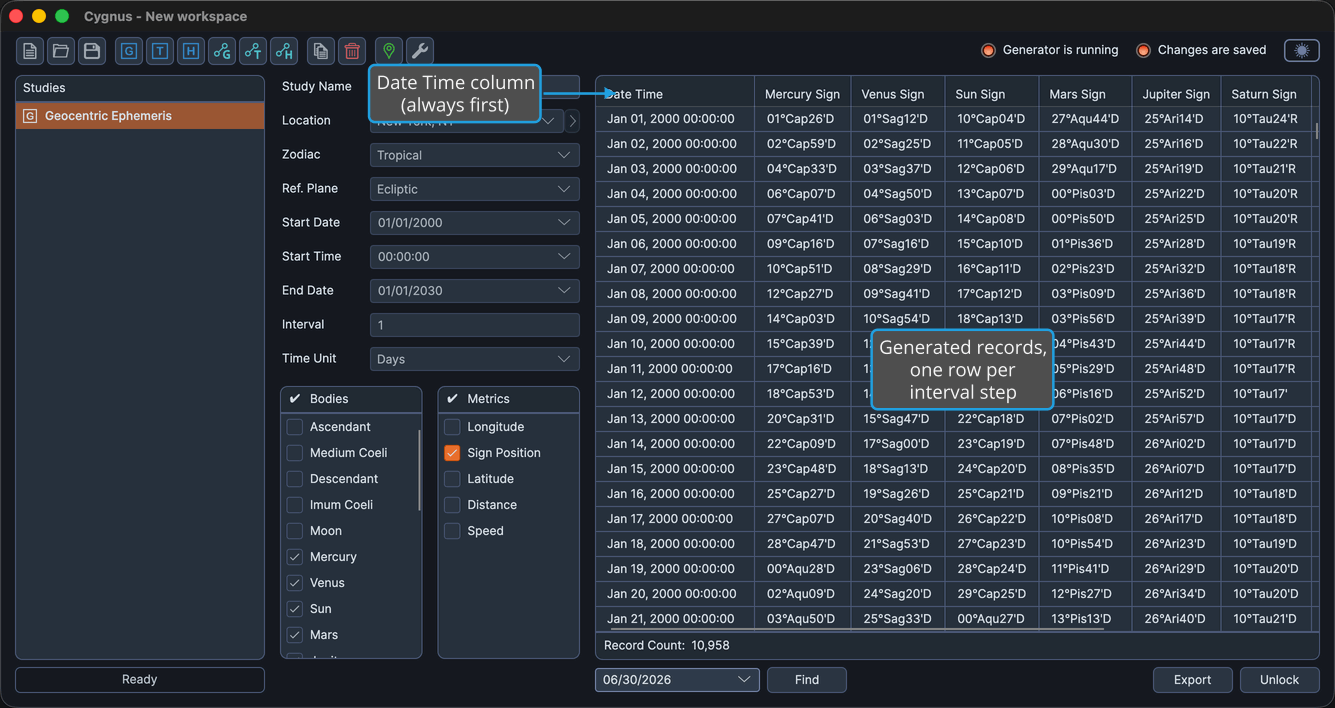Screen dimensions: 1335x708
Task: Select the Geocentric Ephemeris study
Action: [140, 116]
